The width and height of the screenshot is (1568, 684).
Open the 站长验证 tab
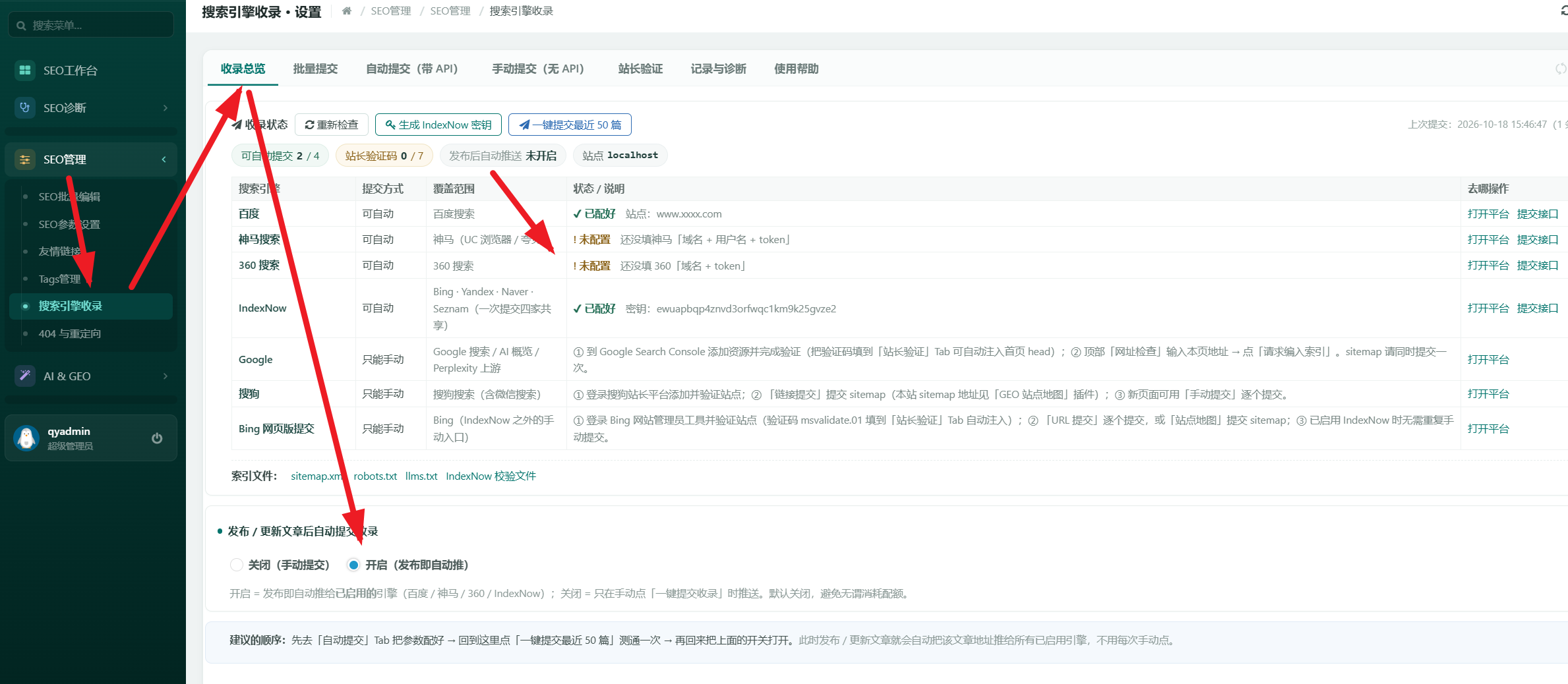(x=640, y=69)
